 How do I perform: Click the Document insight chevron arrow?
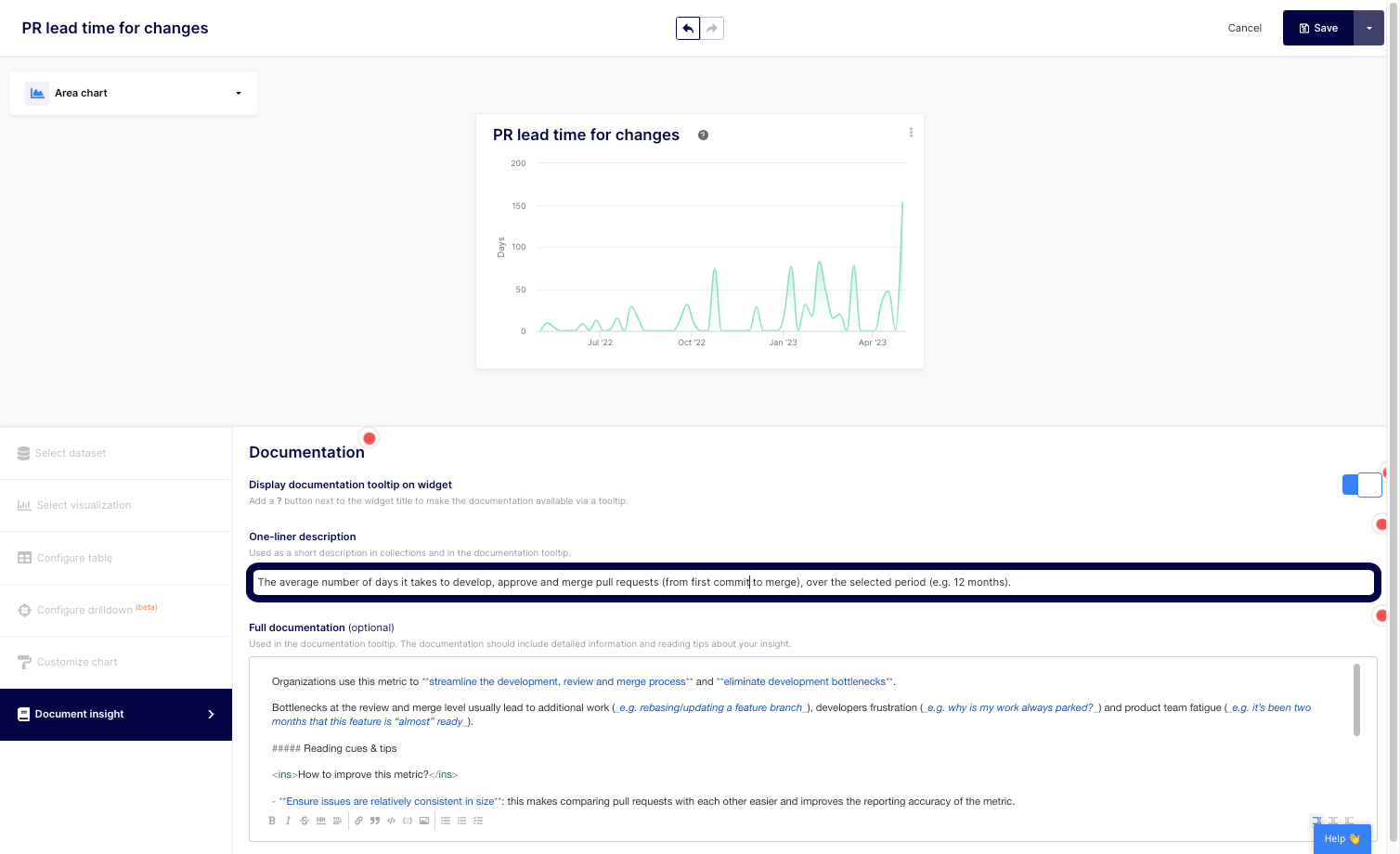pyautogui.click(x=211, y=714)
